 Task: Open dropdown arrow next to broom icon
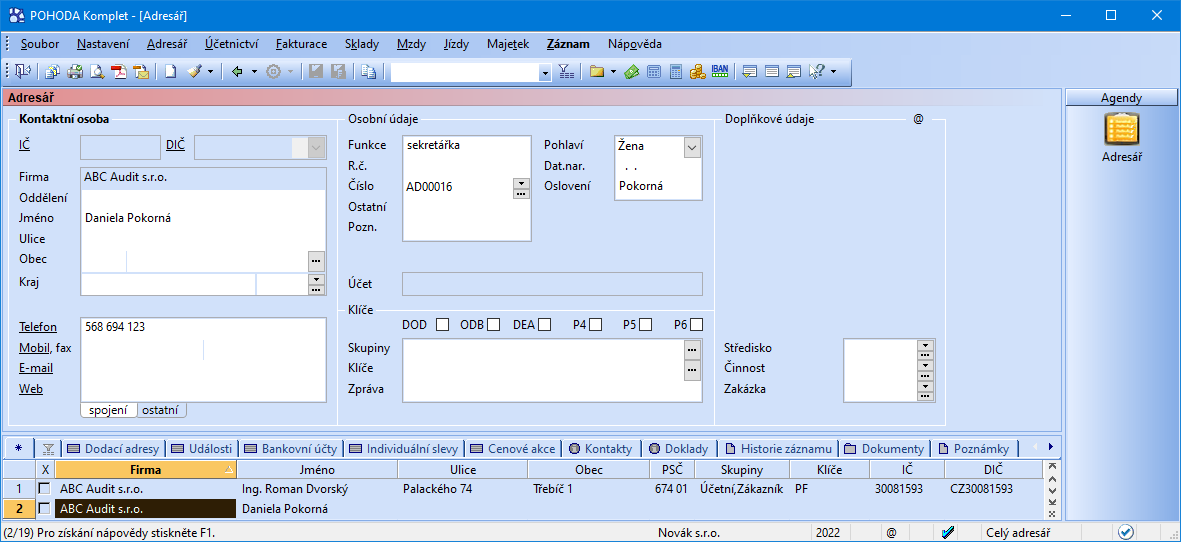[x=211, y=72]
